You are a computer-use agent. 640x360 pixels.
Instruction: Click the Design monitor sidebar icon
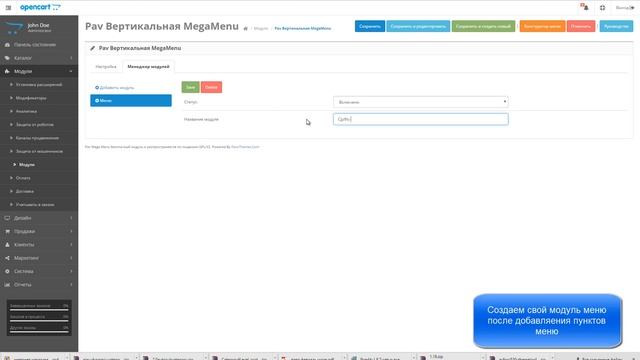click(7, 218)
